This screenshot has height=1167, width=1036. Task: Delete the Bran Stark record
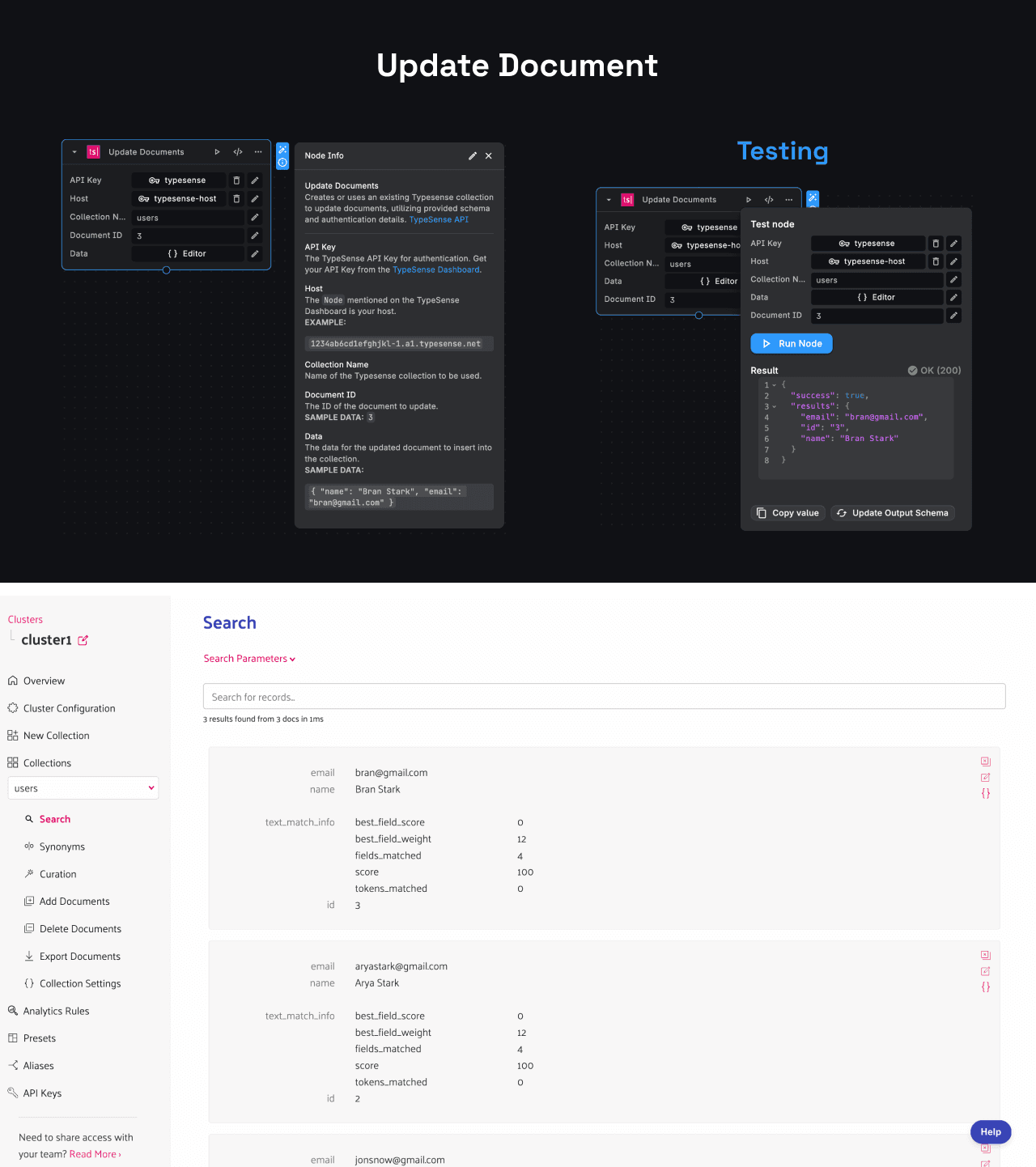[986, 762]
